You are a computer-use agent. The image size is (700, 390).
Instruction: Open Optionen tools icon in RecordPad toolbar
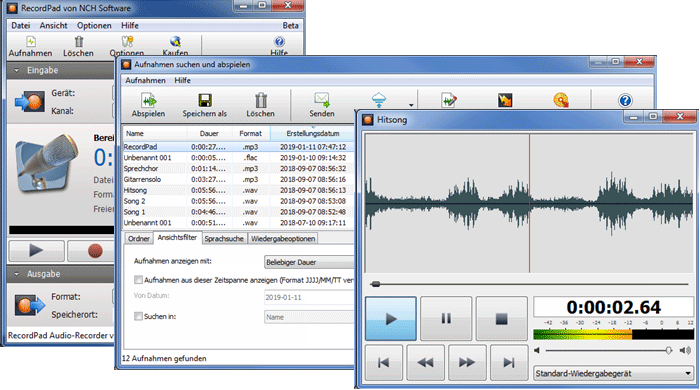[x=127, y=42]
